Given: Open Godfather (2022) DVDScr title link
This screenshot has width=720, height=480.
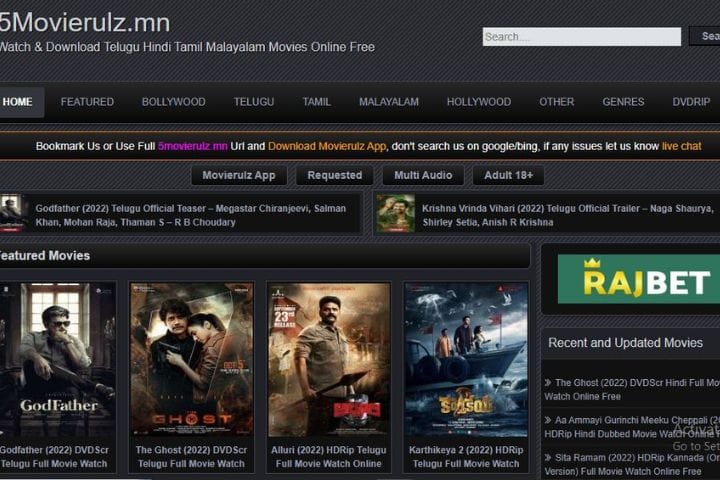Looking at the screenshot, I should pos(54,457).
